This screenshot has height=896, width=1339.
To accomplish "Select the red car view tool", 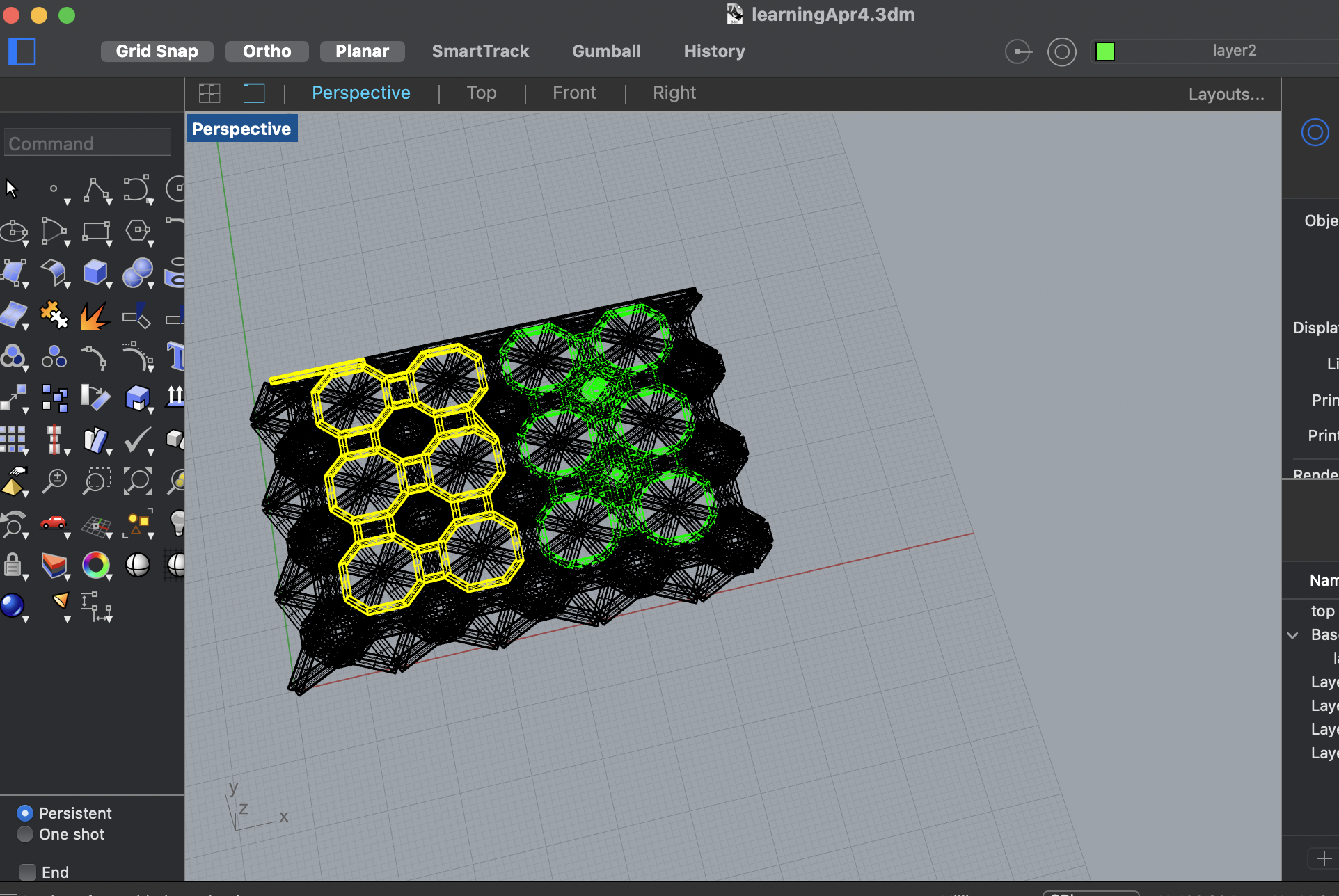I will point(54,523).
